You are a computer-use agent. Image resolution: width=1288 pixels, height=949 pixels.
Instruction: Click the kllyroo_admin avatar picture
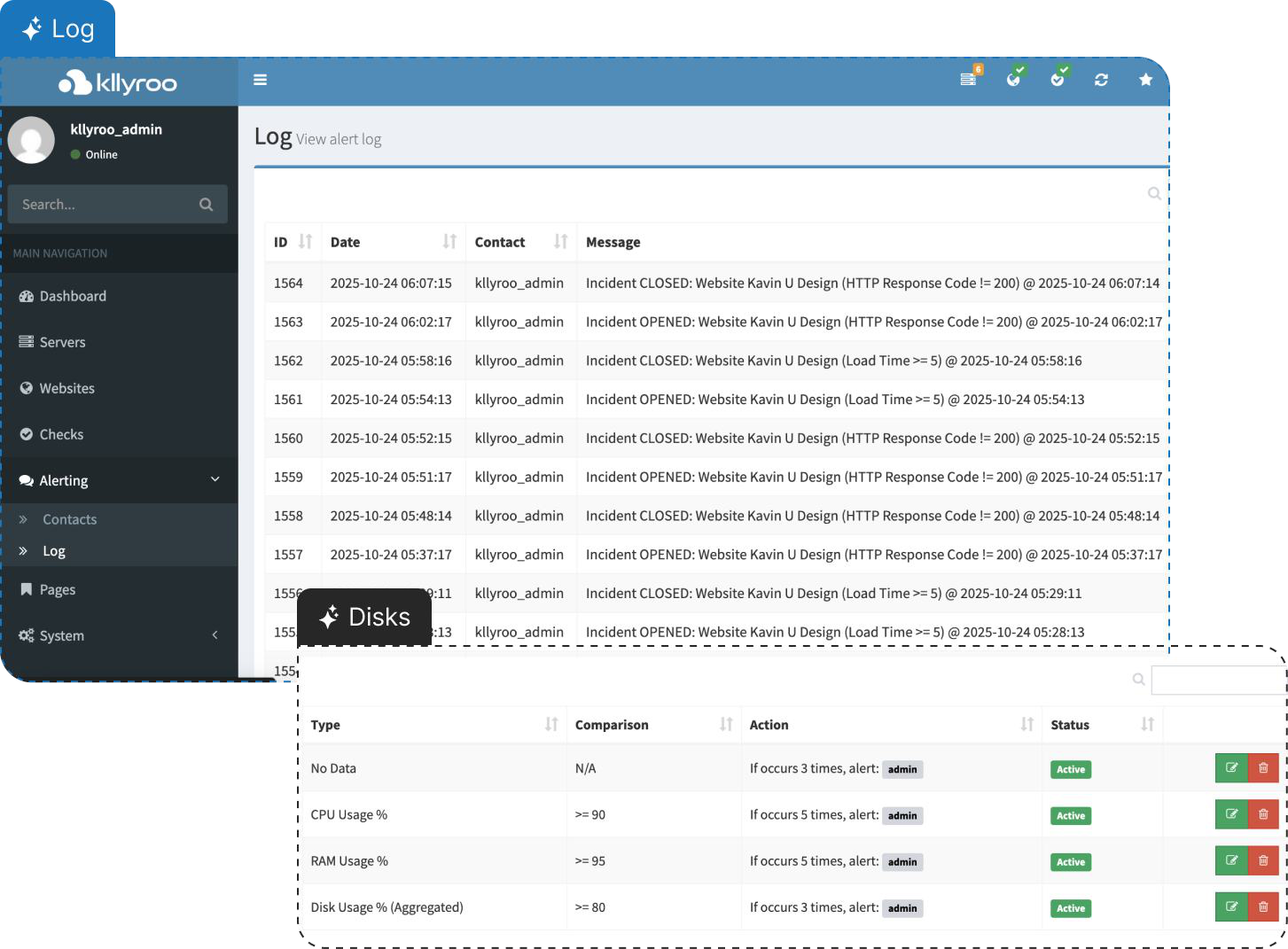click(x=32, y=140)
